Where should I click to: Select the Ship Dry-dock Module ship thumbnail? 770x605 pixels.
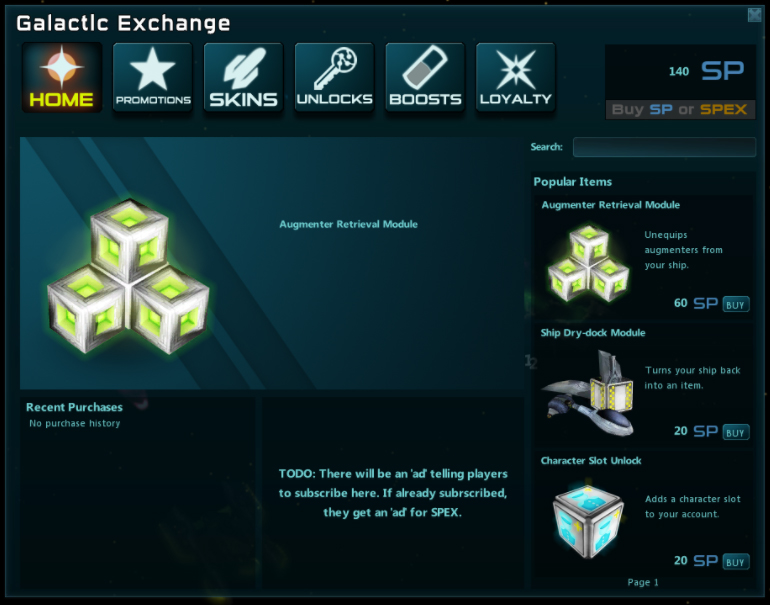pyautogui.click(x=588, y=393)
